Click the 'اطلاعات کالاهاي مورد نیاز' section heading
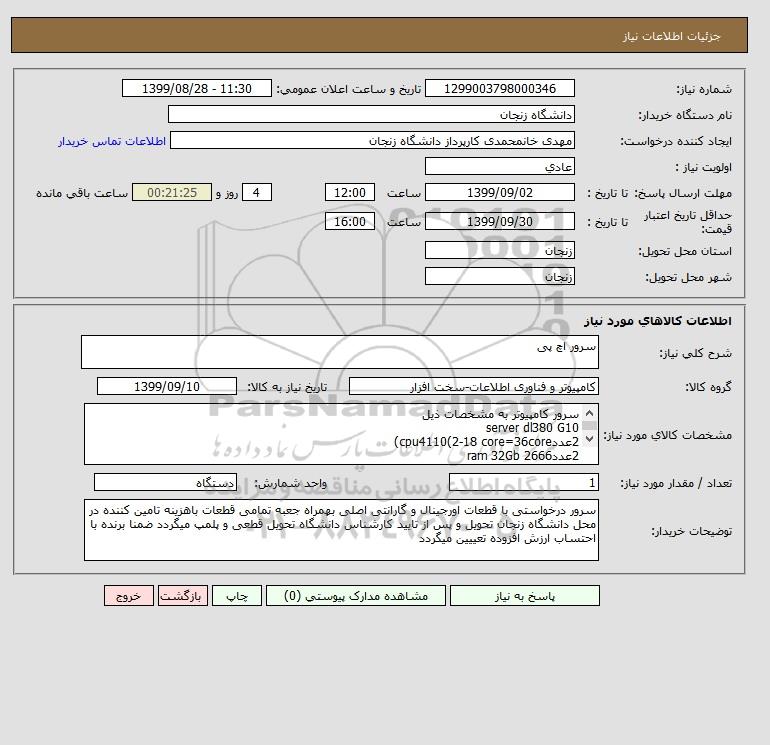 [658, 321]
